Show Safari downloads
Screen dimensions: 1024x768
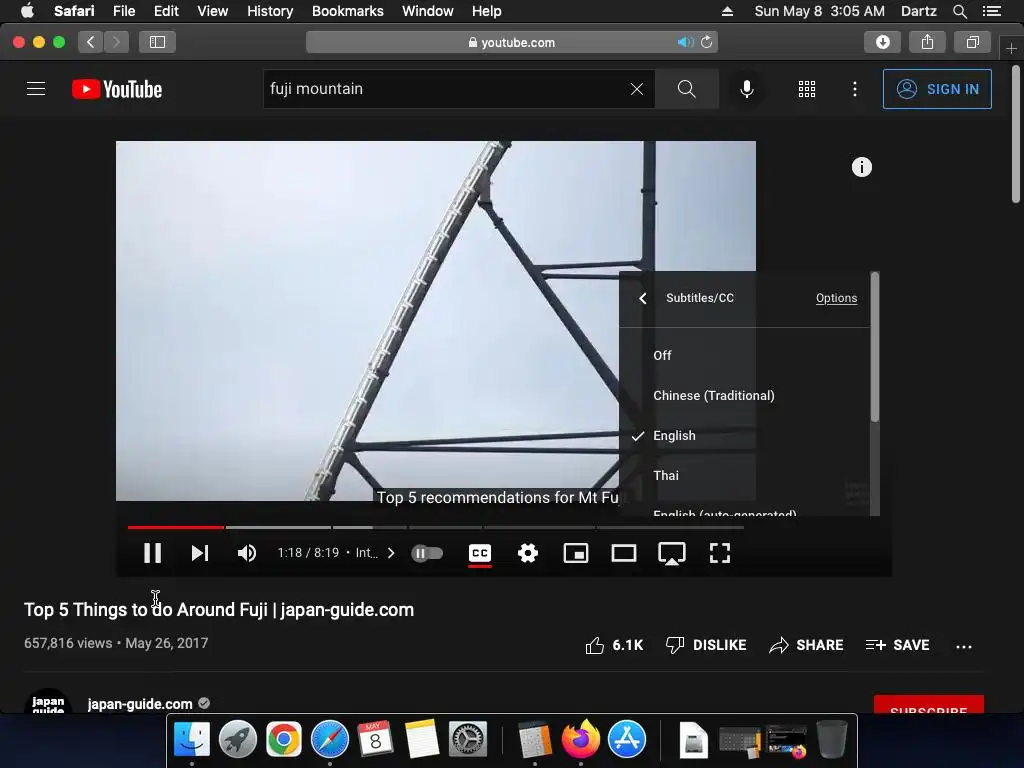[x=882, y=42]
